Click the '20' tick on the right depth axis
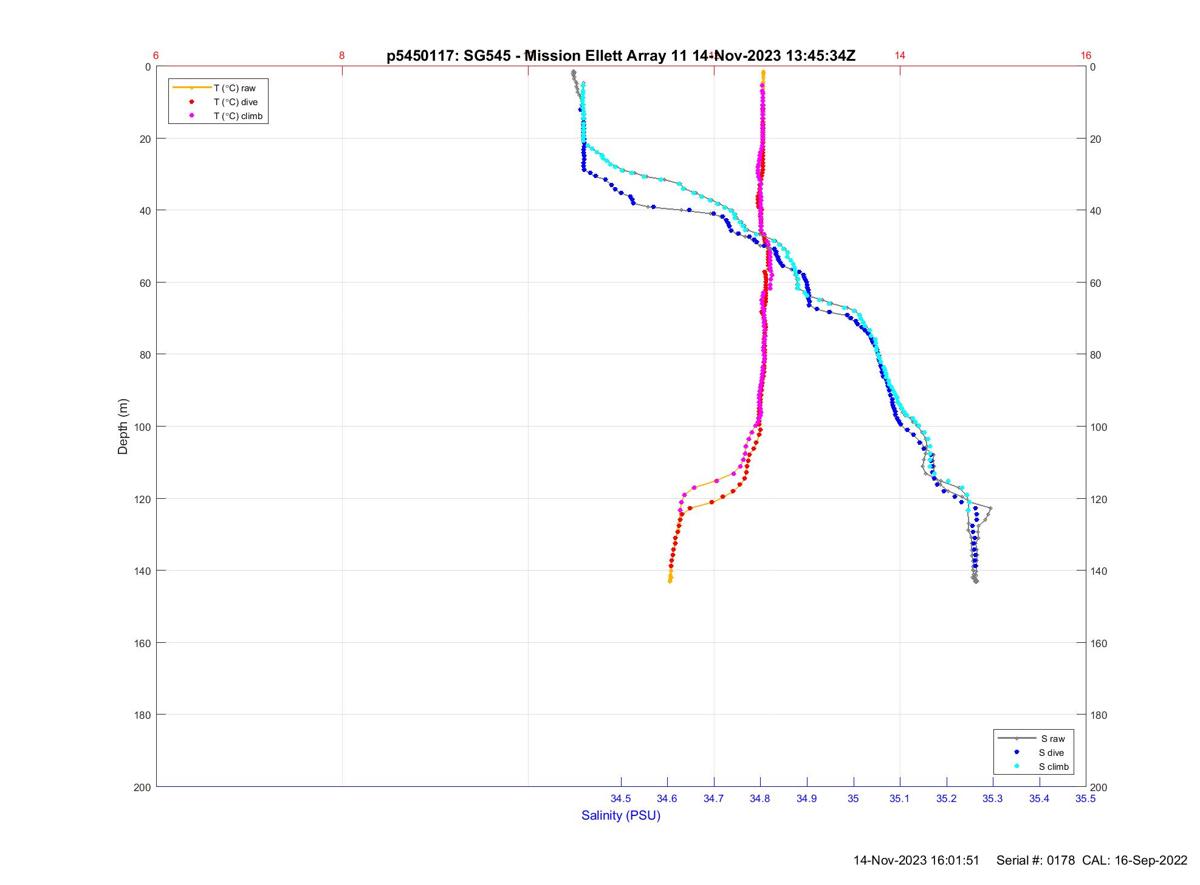Viewport: 1200px width, 885px height. [x=1097, y=139]
